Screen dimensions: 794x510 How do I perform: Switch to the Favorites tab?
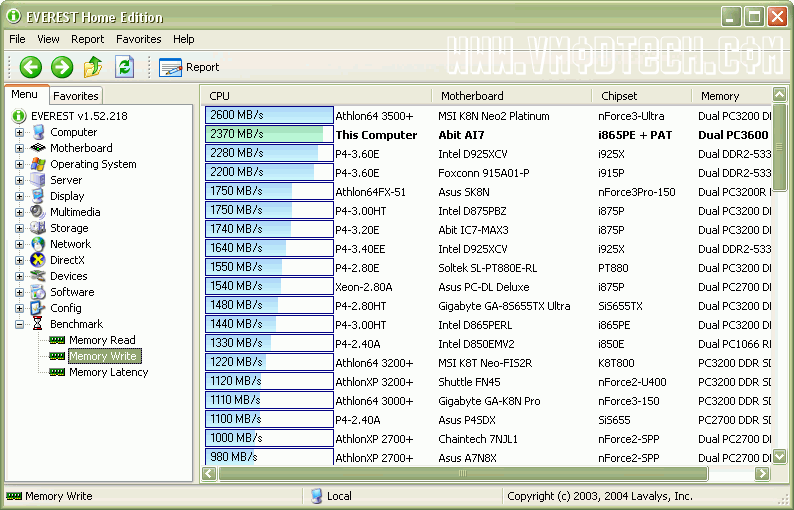click(76, 96)
